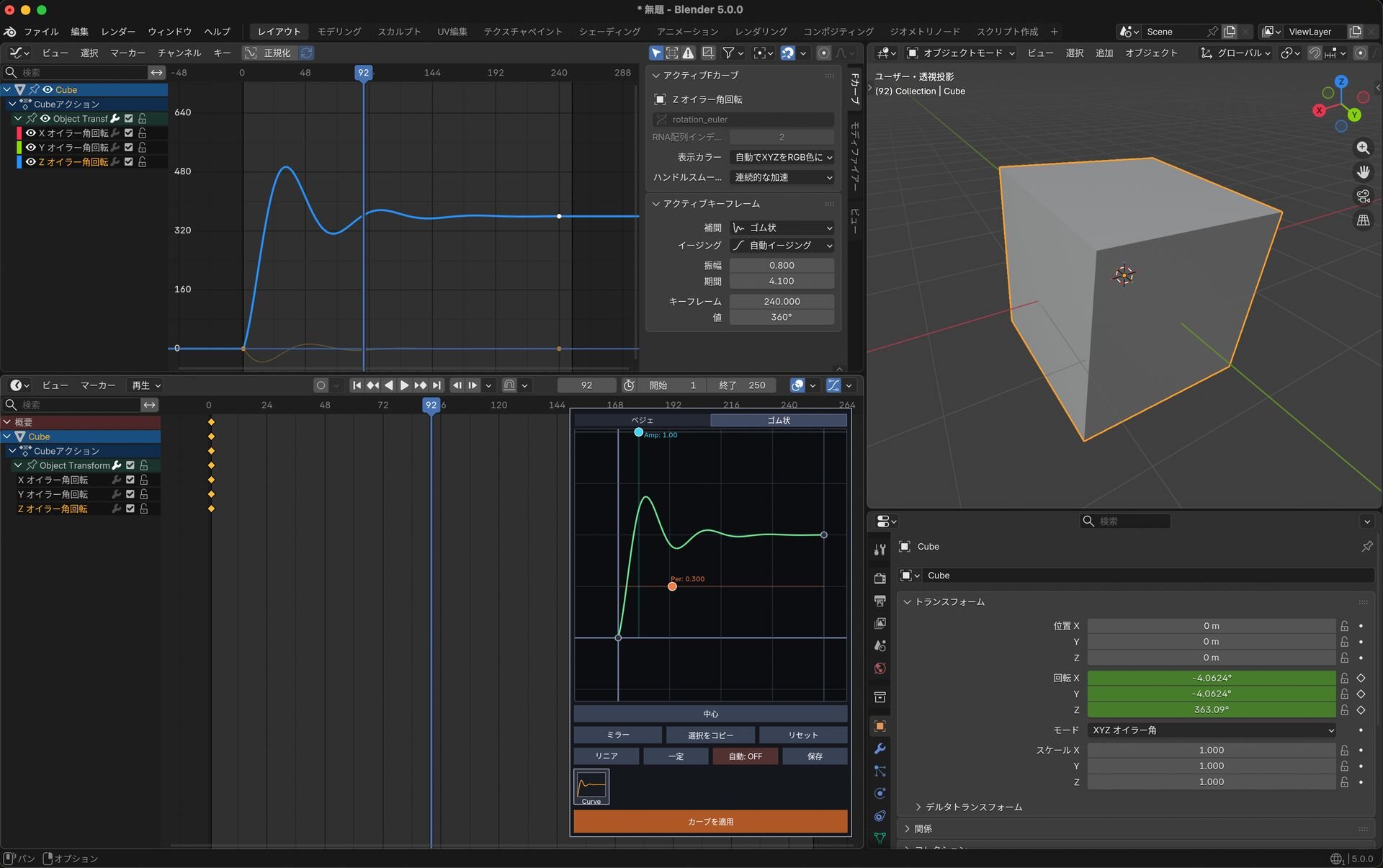Image resolution: width=1383 pixels, height=868 pixels.
Task: Open the レンダー menu
Action: (118, 32)
